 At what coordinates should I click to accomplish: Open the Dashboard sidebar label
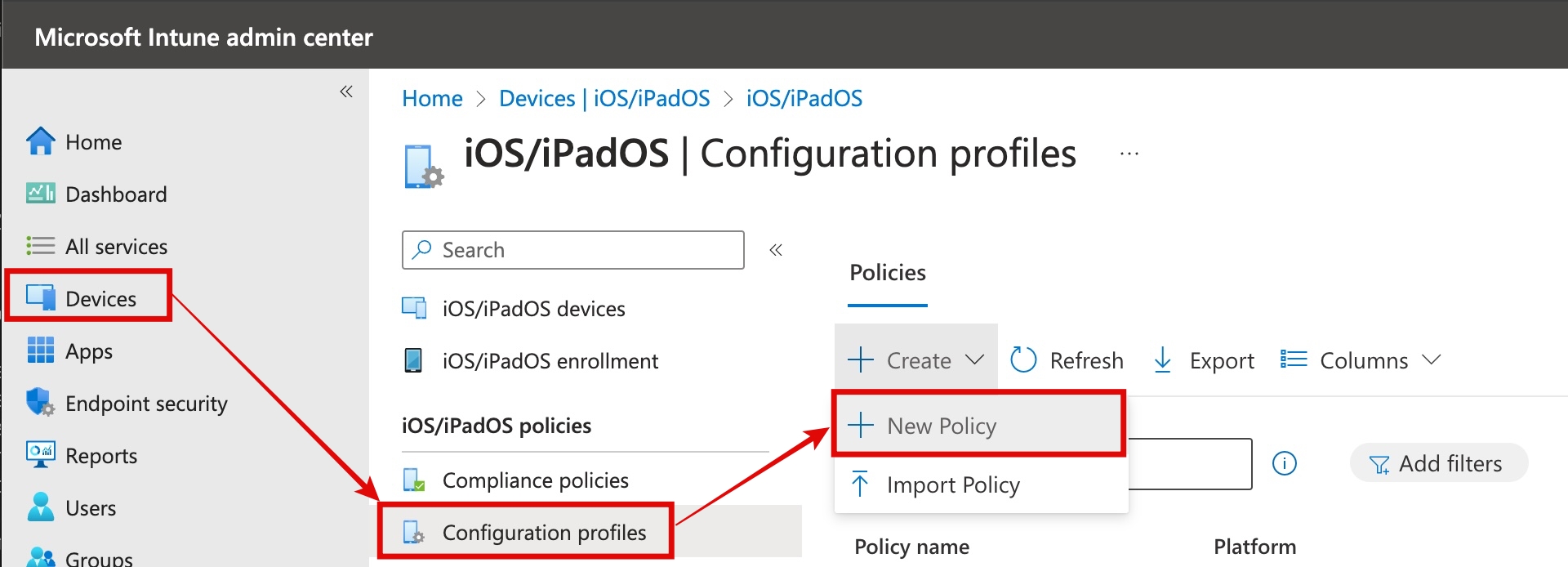[116, 194]
